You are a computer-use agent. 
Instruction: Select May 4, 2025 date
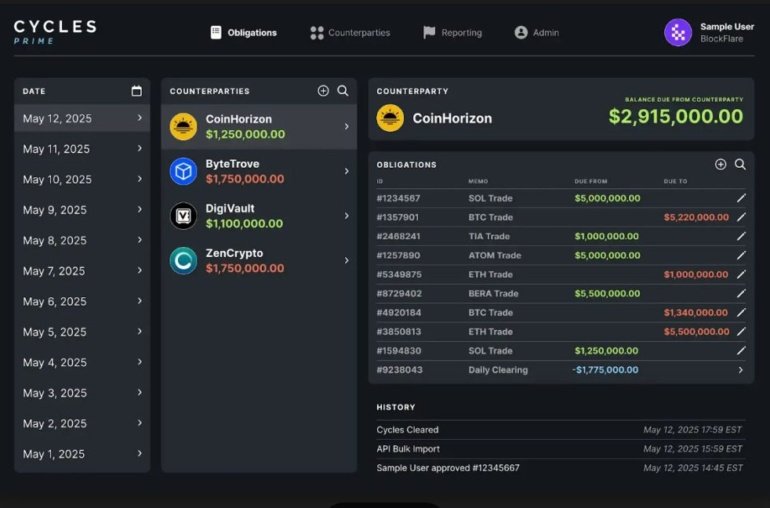click(82, 362)
